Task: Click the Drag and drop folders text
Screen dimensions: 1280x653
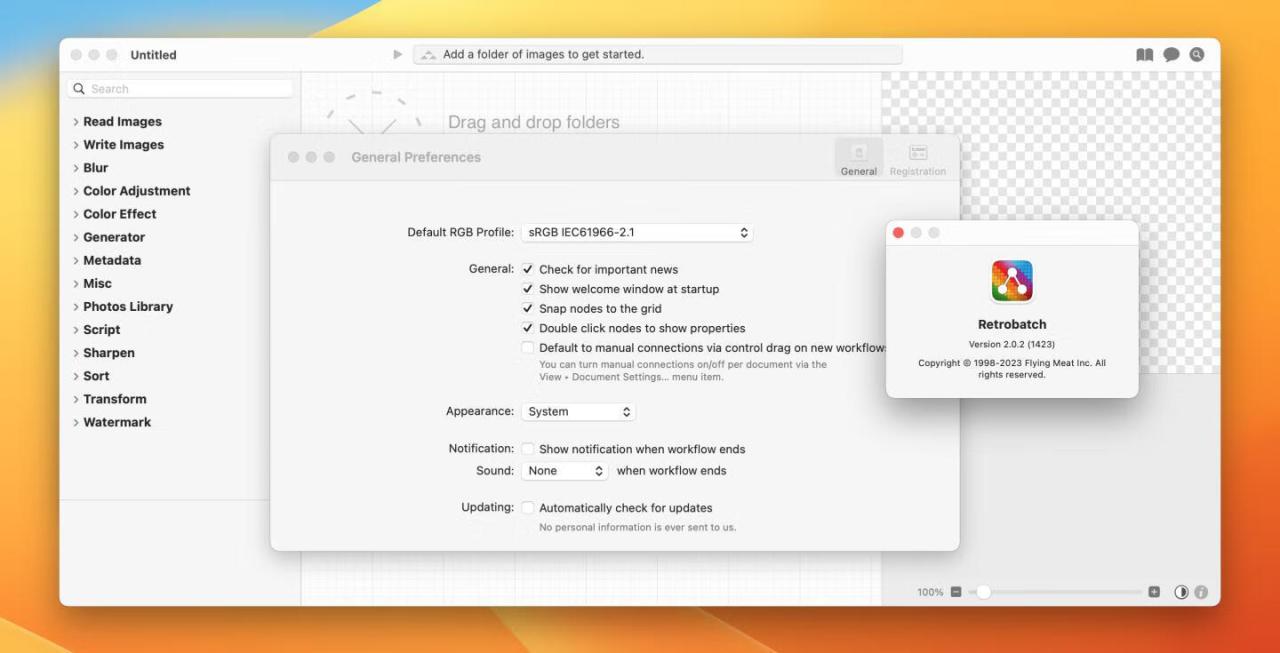Action: coord(534,122)
